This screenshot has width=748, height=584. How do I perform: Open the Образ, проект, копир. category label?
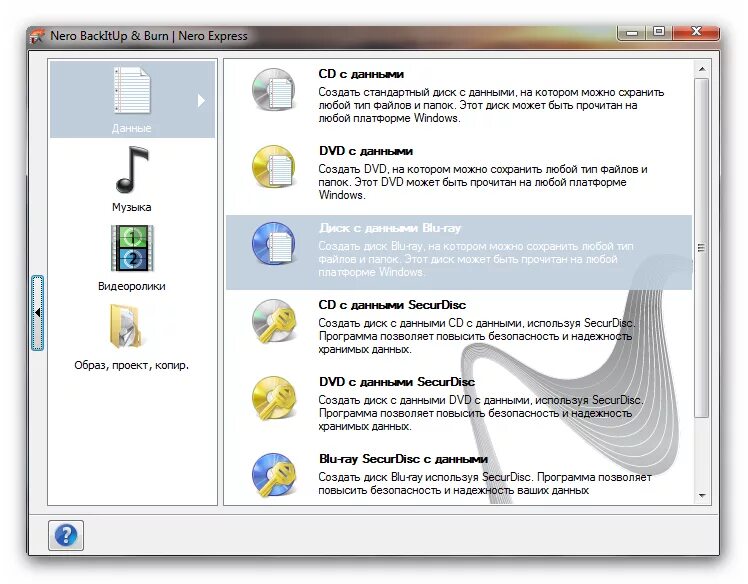(x=132, y=365)
